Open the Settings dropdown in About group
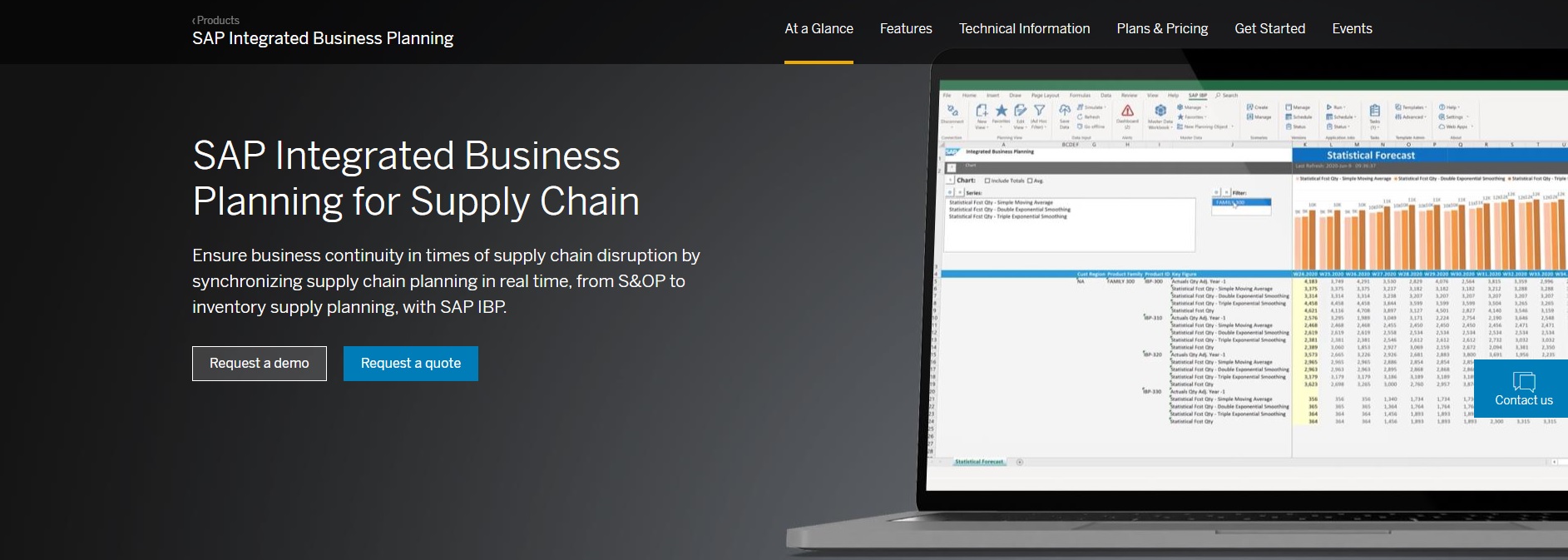Image resolution: width=1568 pixels, height=560 pixels. point(1453,117)
